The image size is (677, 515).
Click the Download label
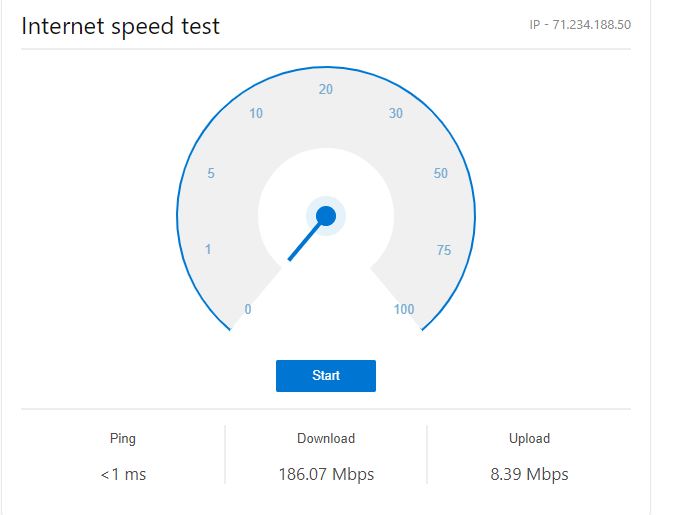point(326,438)
